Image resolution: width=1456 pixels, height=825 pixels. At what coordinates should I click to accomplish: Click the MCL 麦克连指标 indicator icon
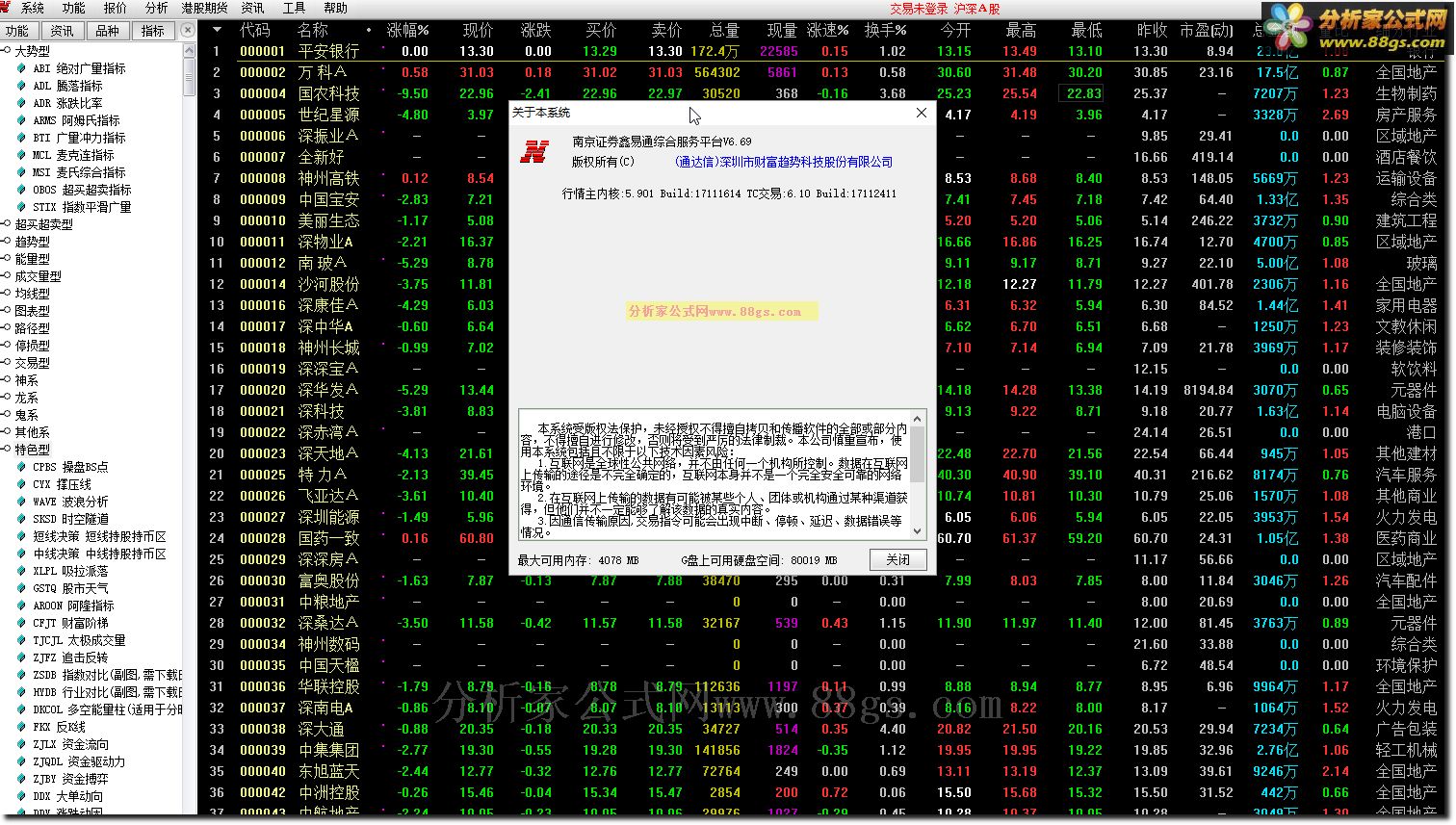pos(22,155)
